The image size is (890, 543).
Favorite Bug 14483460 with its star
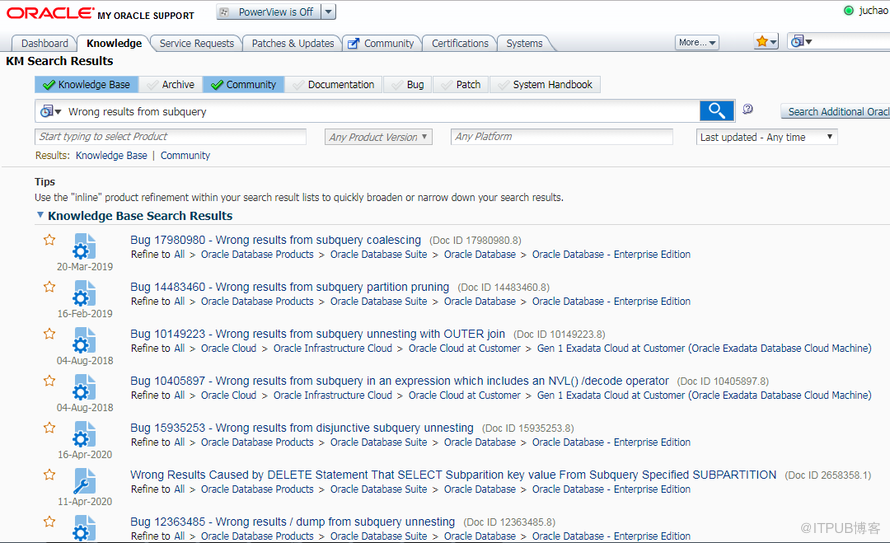click(x=49, y=287)
